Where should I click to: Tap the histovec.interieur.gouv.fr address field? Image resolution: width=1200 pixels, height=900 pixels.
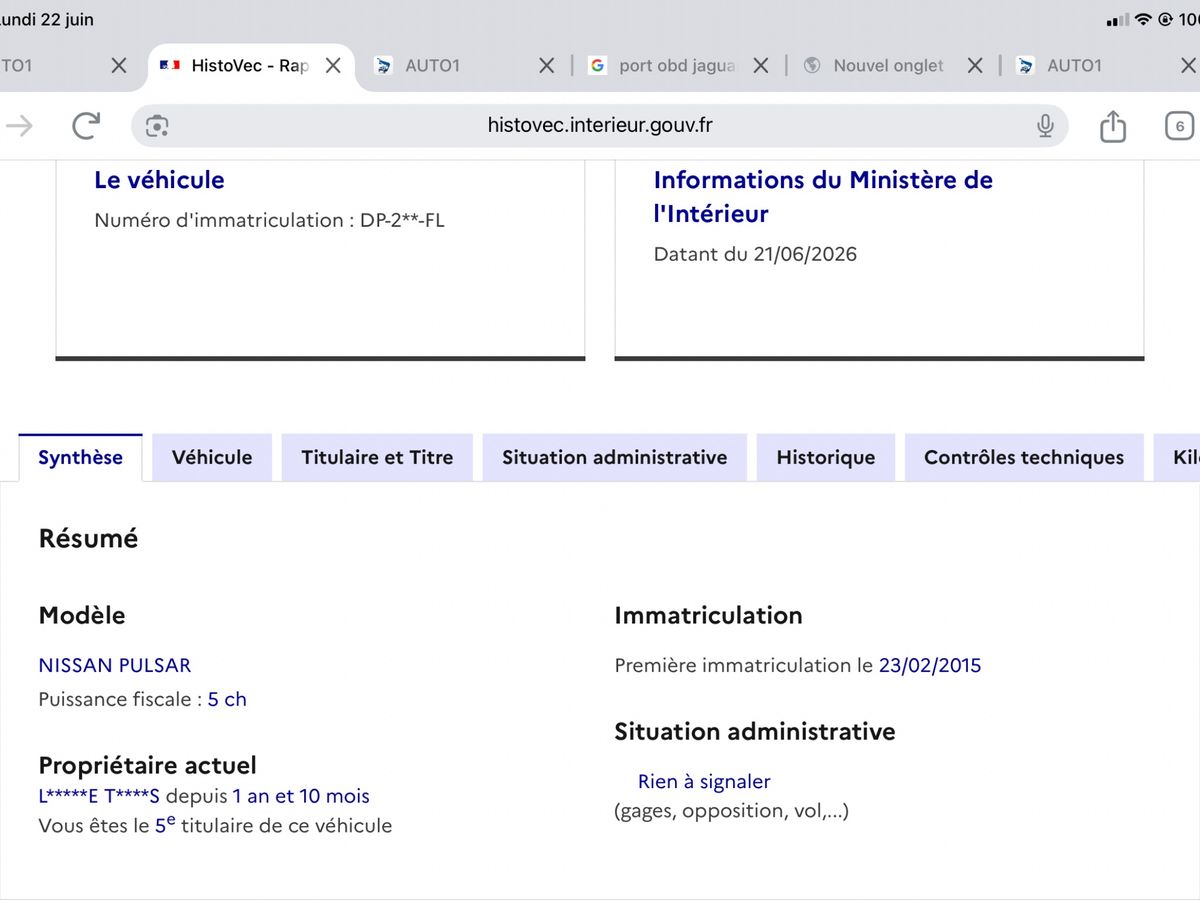(x=600, y=125)
